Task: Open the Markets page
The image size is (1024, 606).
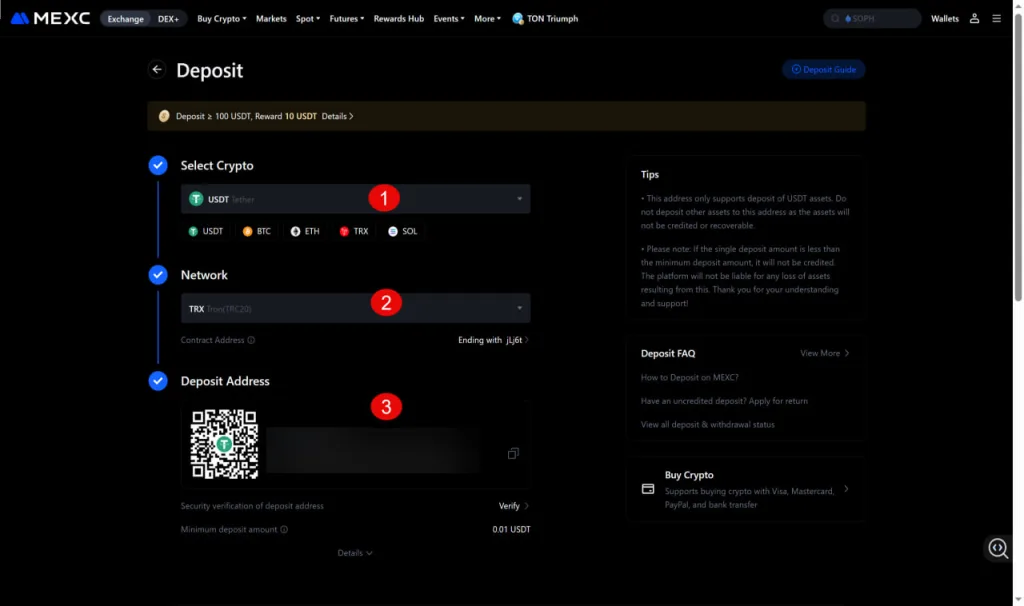Action: pyautogui.click(x=271, y=18)
